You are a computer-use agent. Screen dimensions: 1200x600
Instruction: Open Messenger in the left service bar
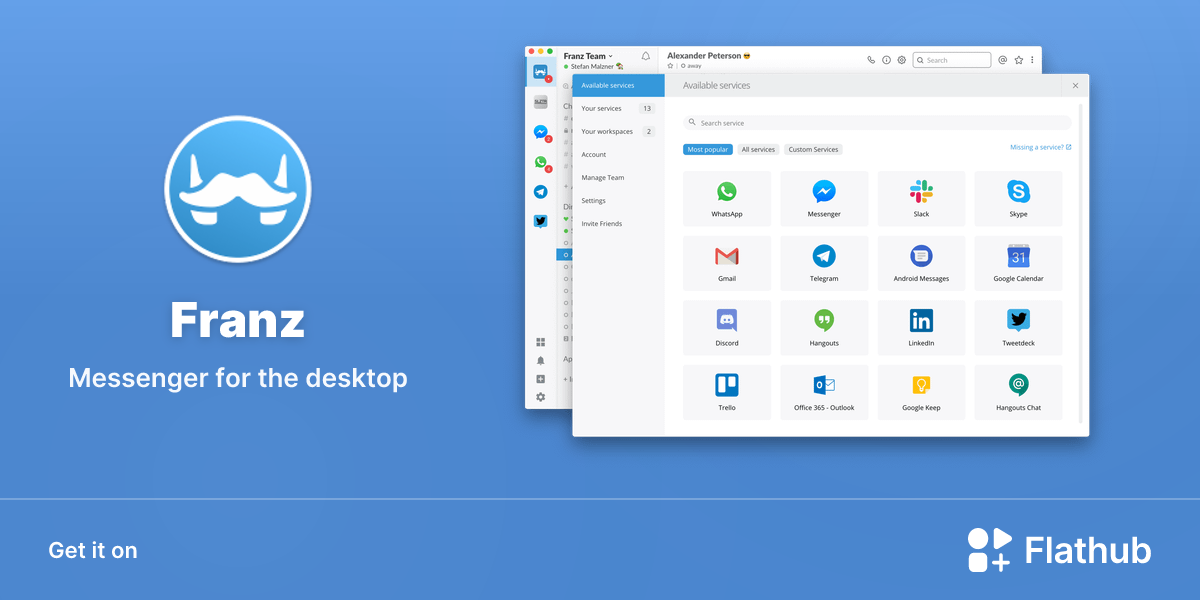[x=540, y=132]
